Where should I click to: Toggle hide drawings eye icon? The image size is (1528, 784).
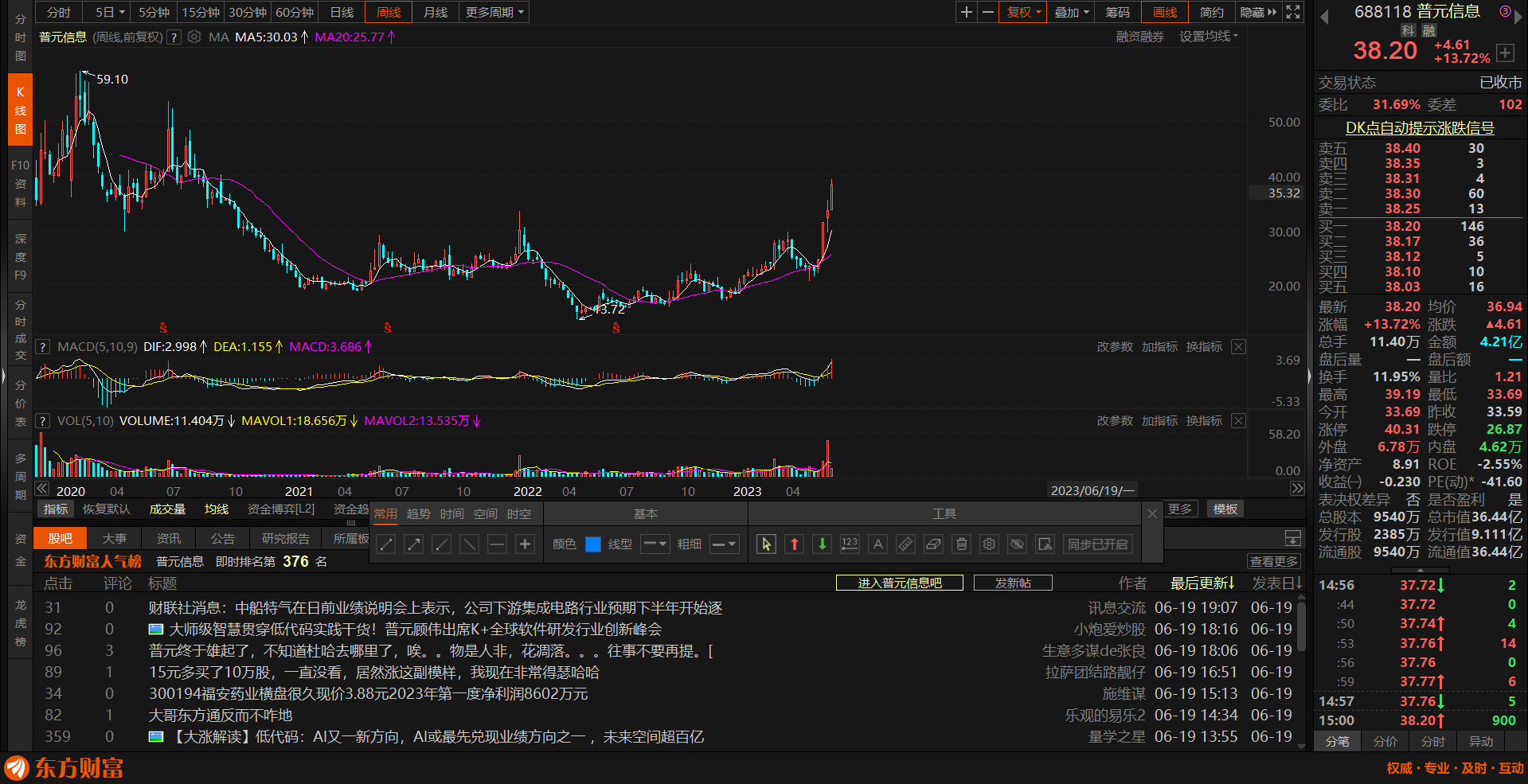[1017, 544]
